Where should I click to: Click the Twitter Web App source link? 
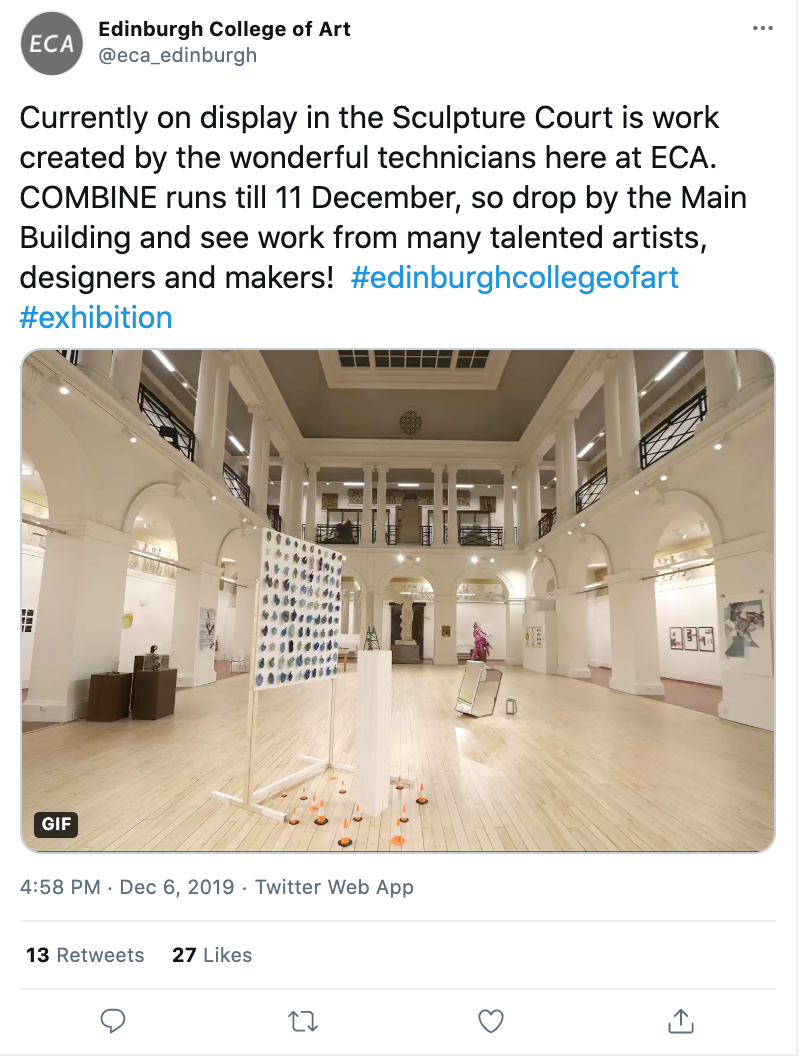point(334,887)
